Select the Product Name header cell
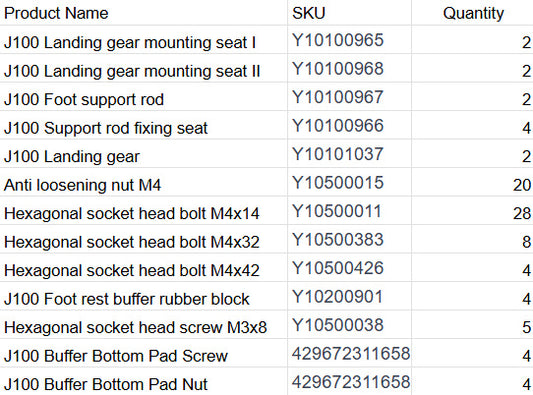 (x=143, y=12)
